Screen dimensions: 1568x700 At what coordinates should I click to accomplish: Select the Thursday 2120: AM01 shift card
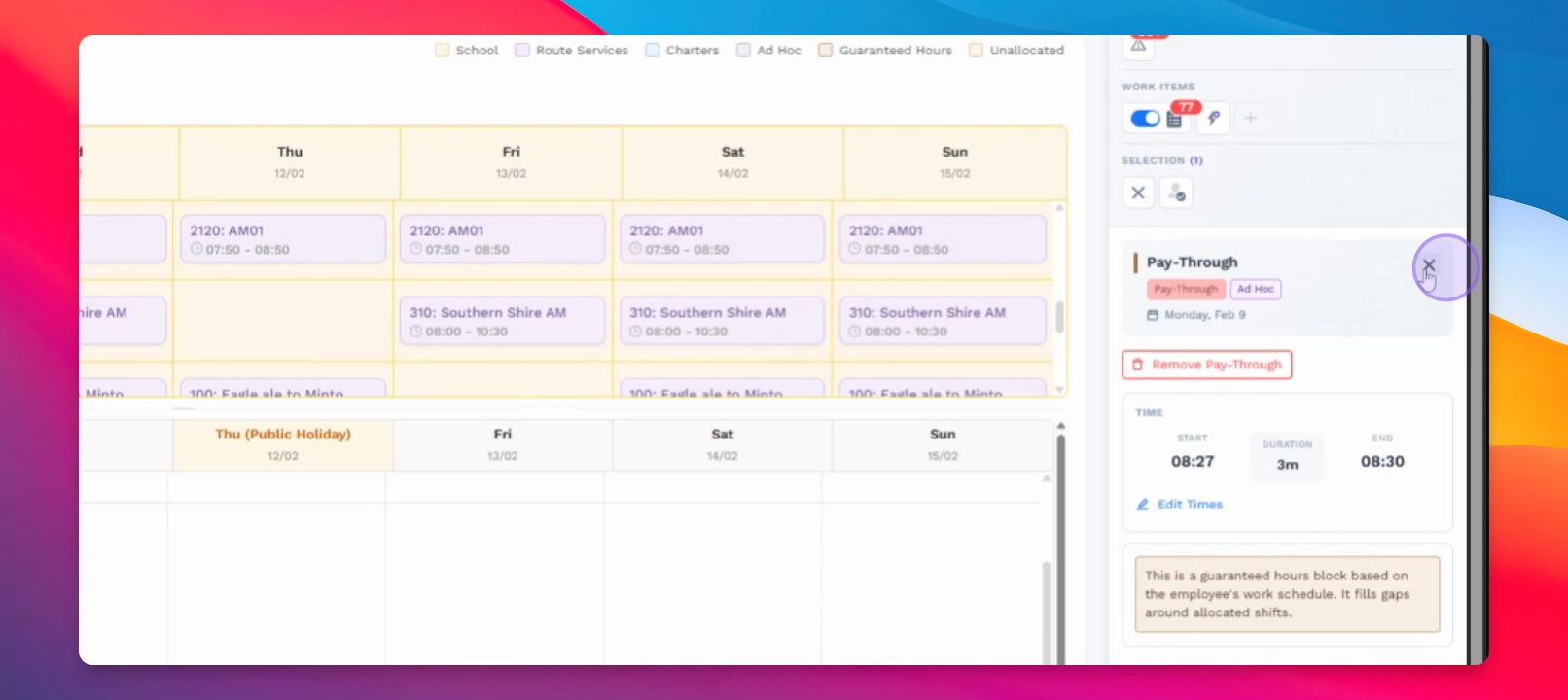coord(283,239)
